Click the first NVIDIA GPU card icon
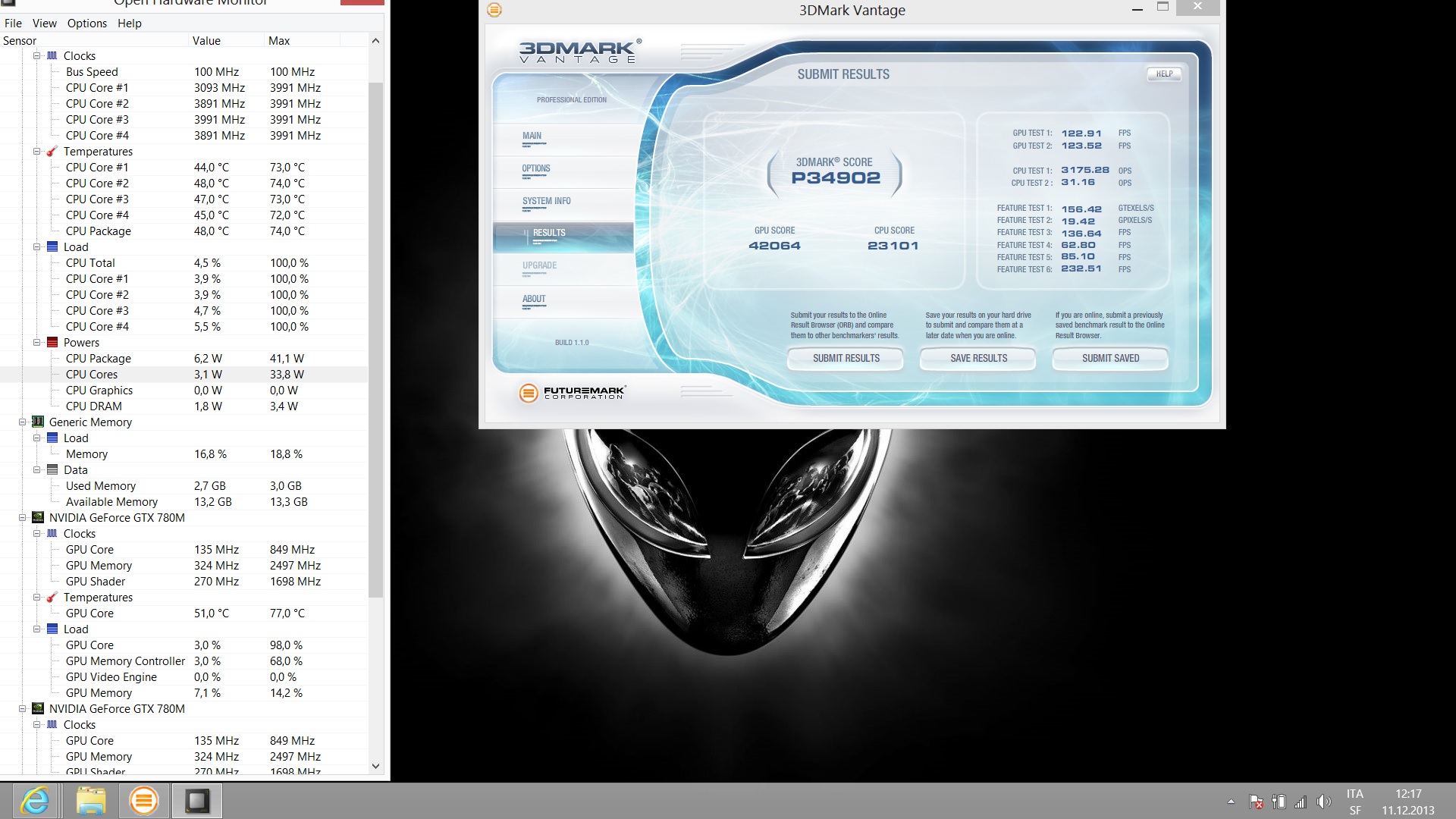The width and height of the screenshot is (1456, 819). click(x=38, y=518)
